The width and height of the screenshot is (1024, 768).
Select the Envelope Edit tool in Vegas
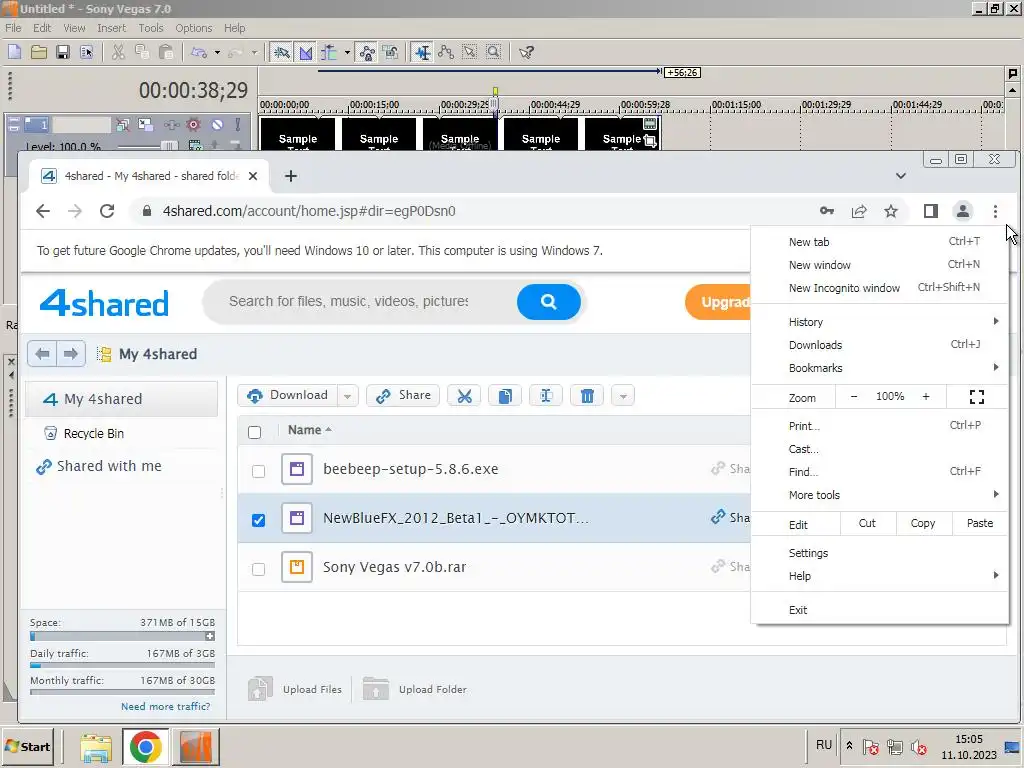[446, 52]
